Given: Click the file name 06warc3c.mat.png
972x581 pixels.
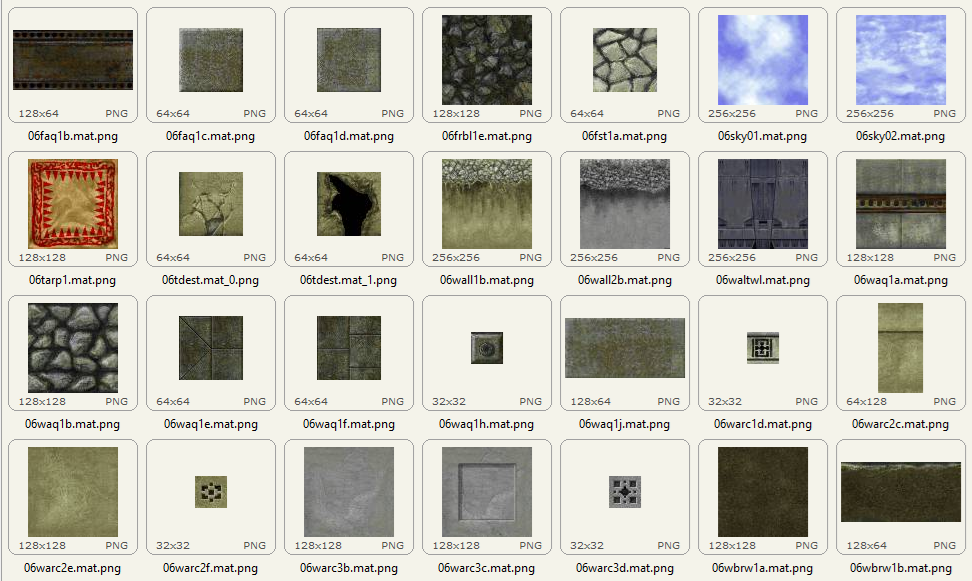Looking at the screenshot, I should [487, 568].
